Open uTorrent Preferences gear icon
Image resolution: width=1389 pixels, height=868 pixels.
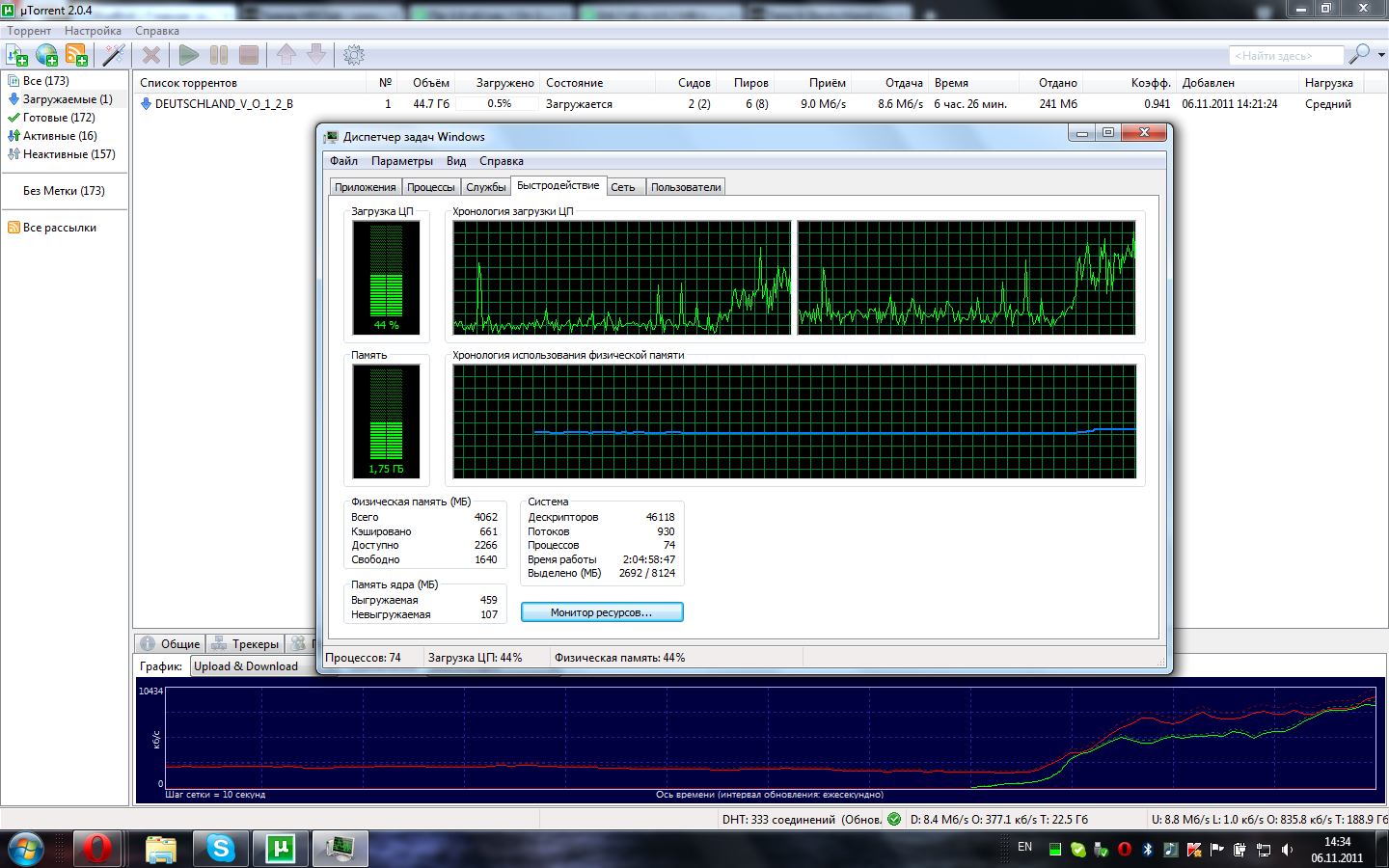click(354, 55)
